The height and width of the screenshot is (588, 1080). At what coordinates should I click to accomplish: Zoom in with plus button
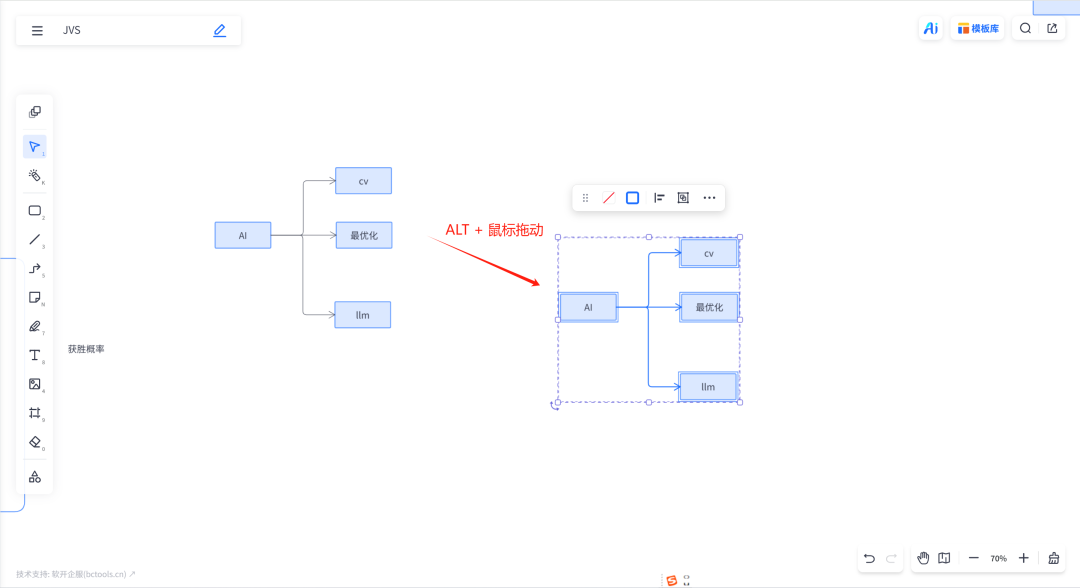point(1024,558)
